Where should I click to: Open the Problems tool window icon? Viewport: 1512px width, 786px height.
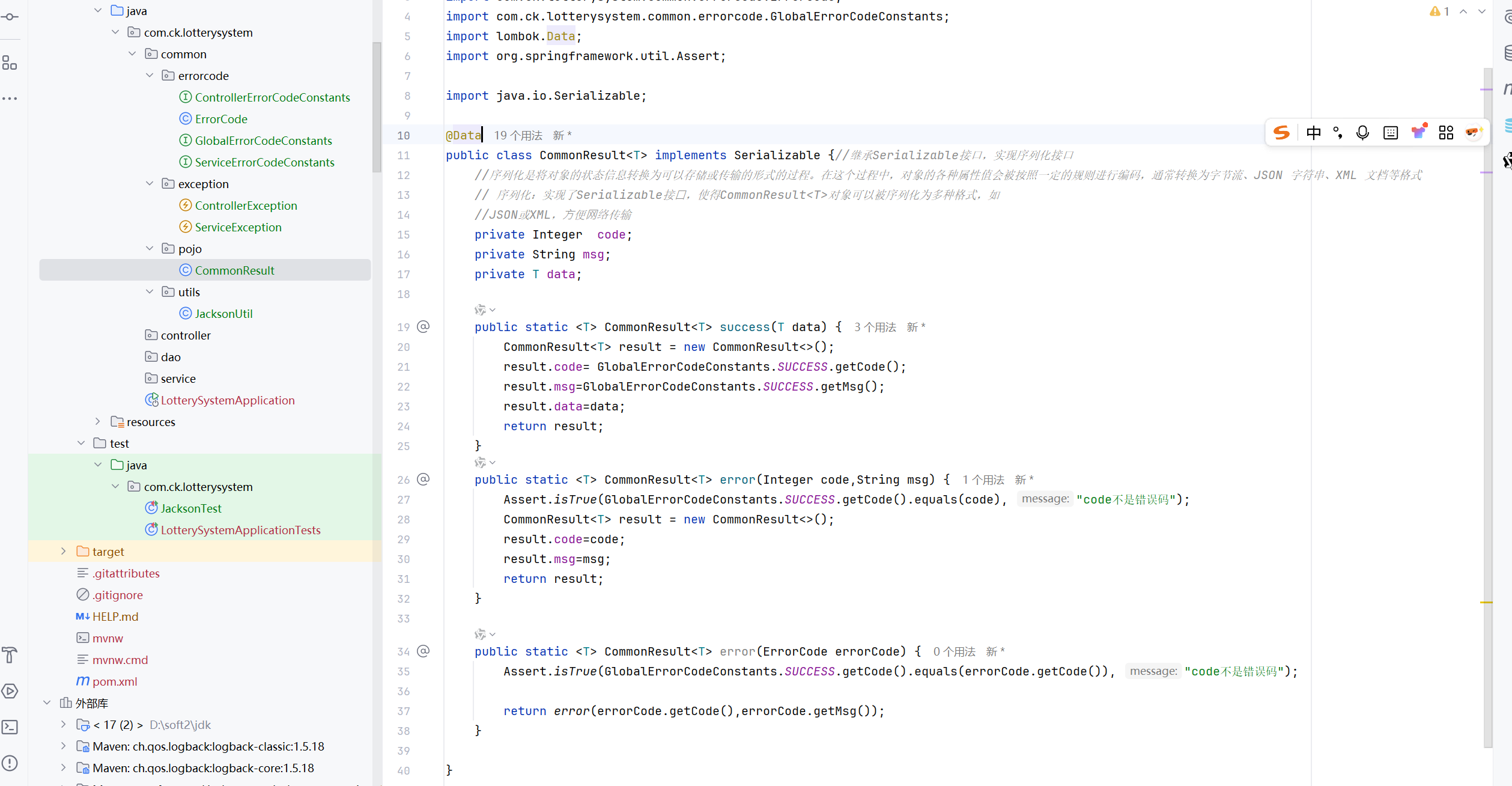coord(10,763)
